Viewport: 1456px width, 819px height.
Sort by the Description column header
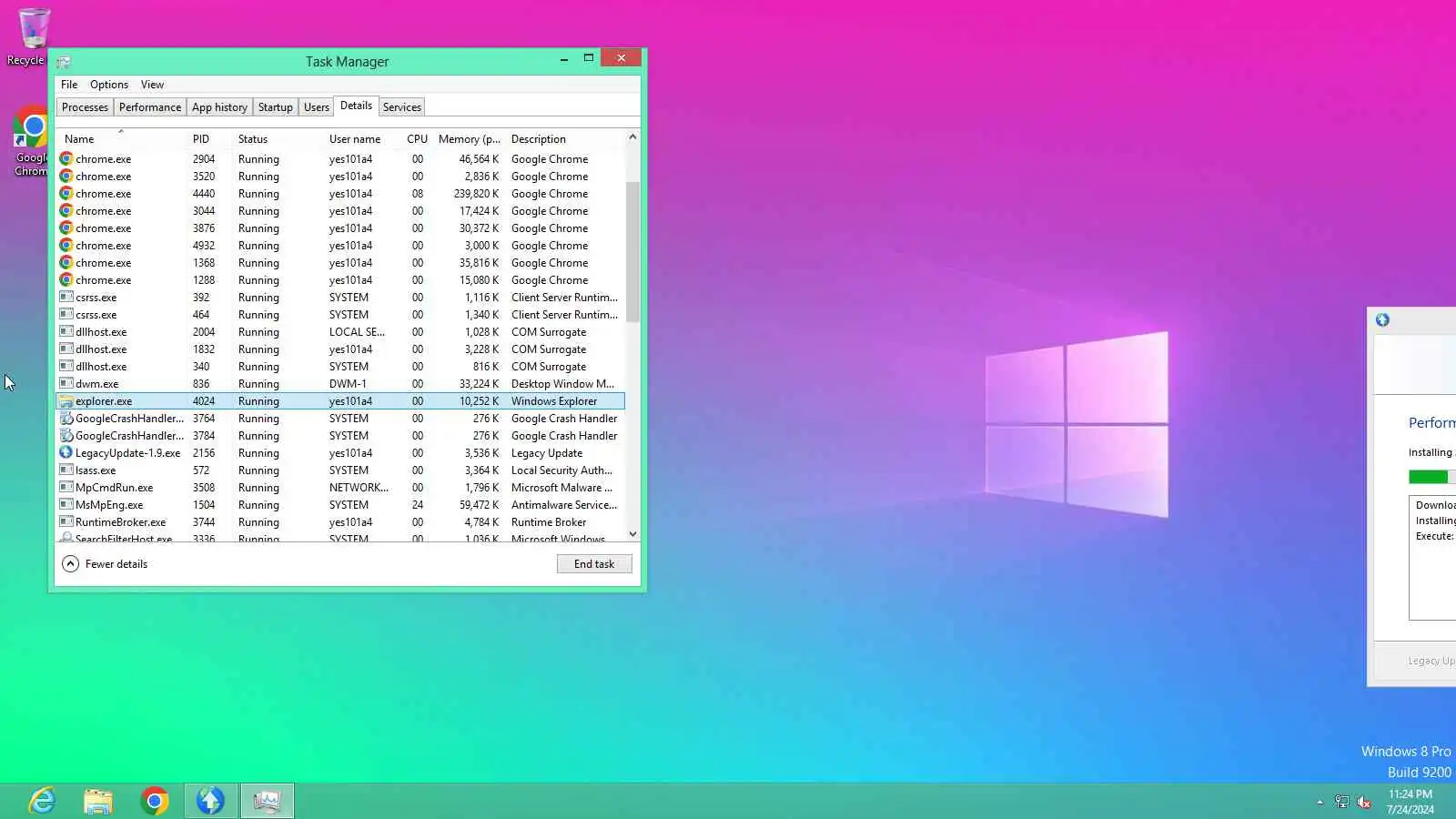click(564, 139)
